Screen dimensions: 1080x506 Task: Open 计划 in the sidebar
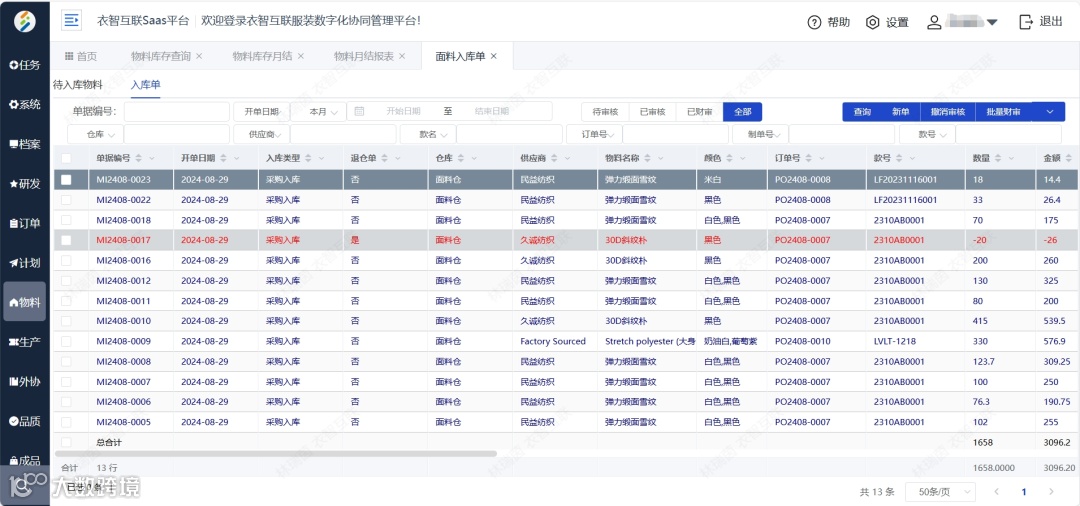(x=25, y=263)
